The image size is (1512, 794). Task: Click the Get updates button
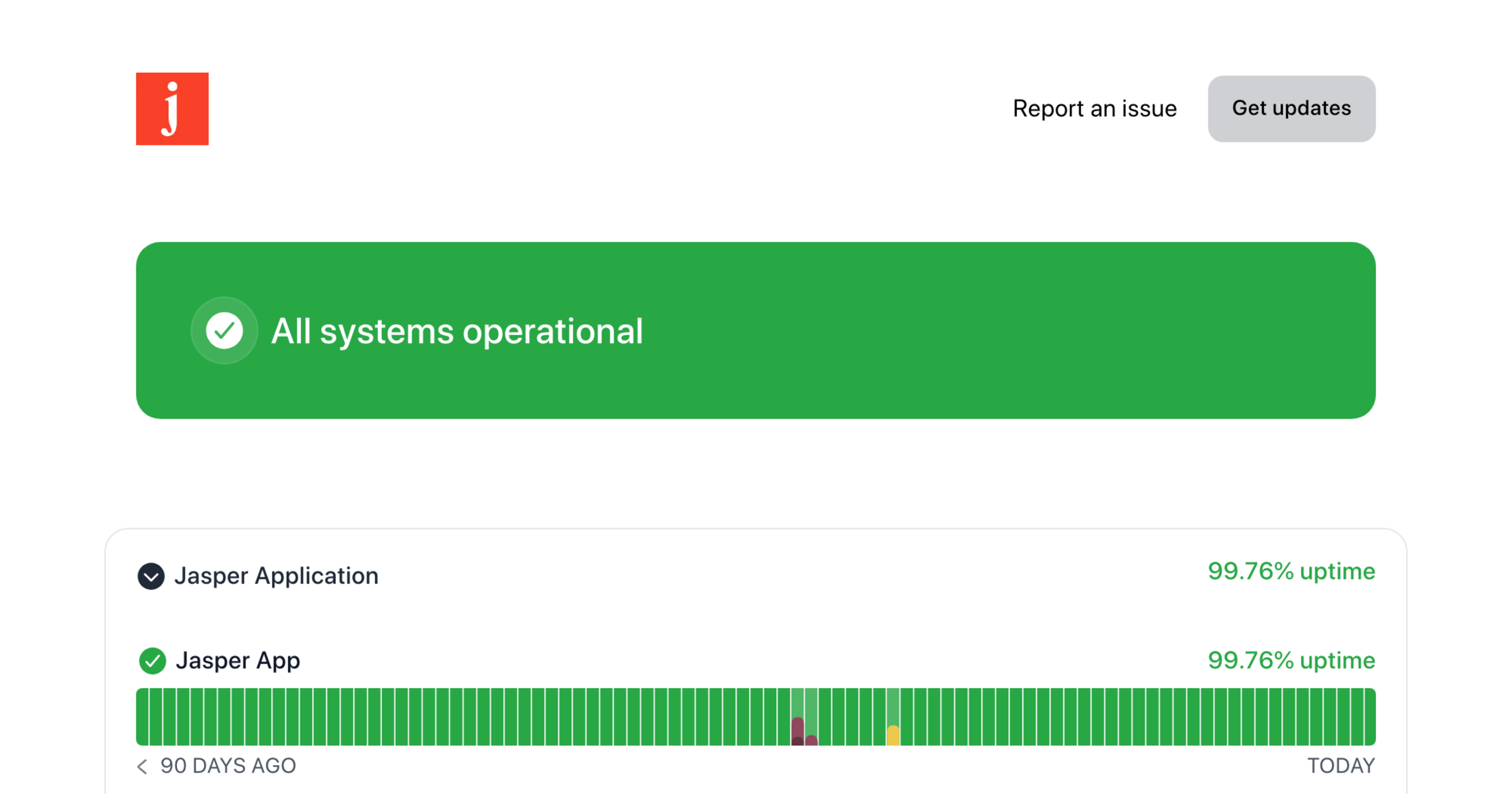click(1291, 108)
